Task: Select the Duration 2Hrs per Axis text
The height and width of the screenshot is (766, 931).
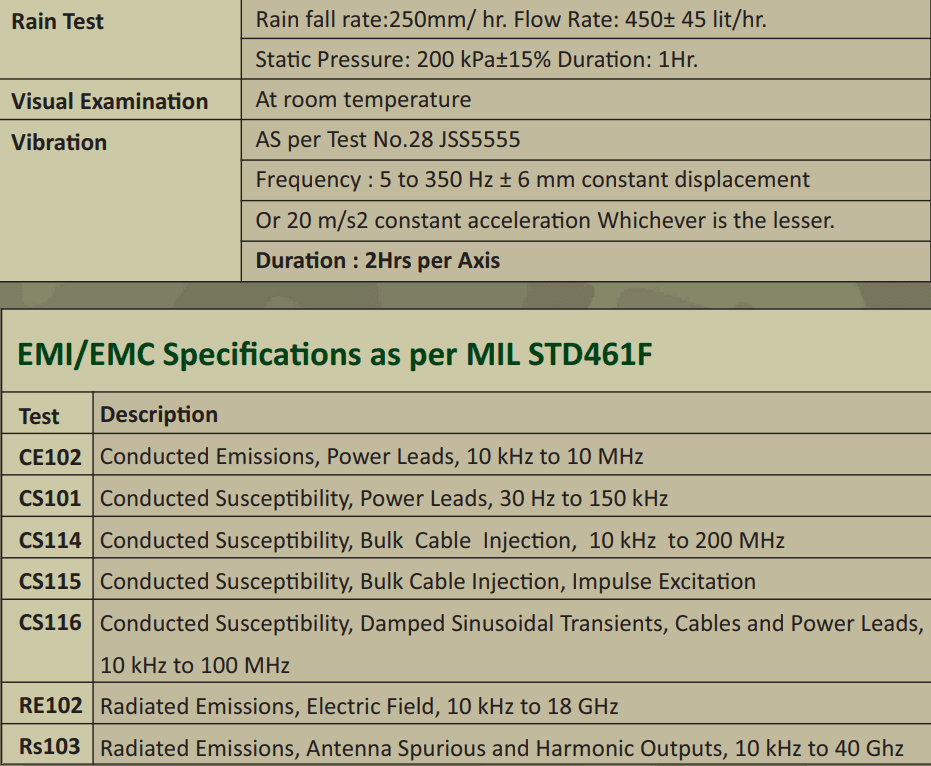Action: pyautogui.click(x=378, y=261)
